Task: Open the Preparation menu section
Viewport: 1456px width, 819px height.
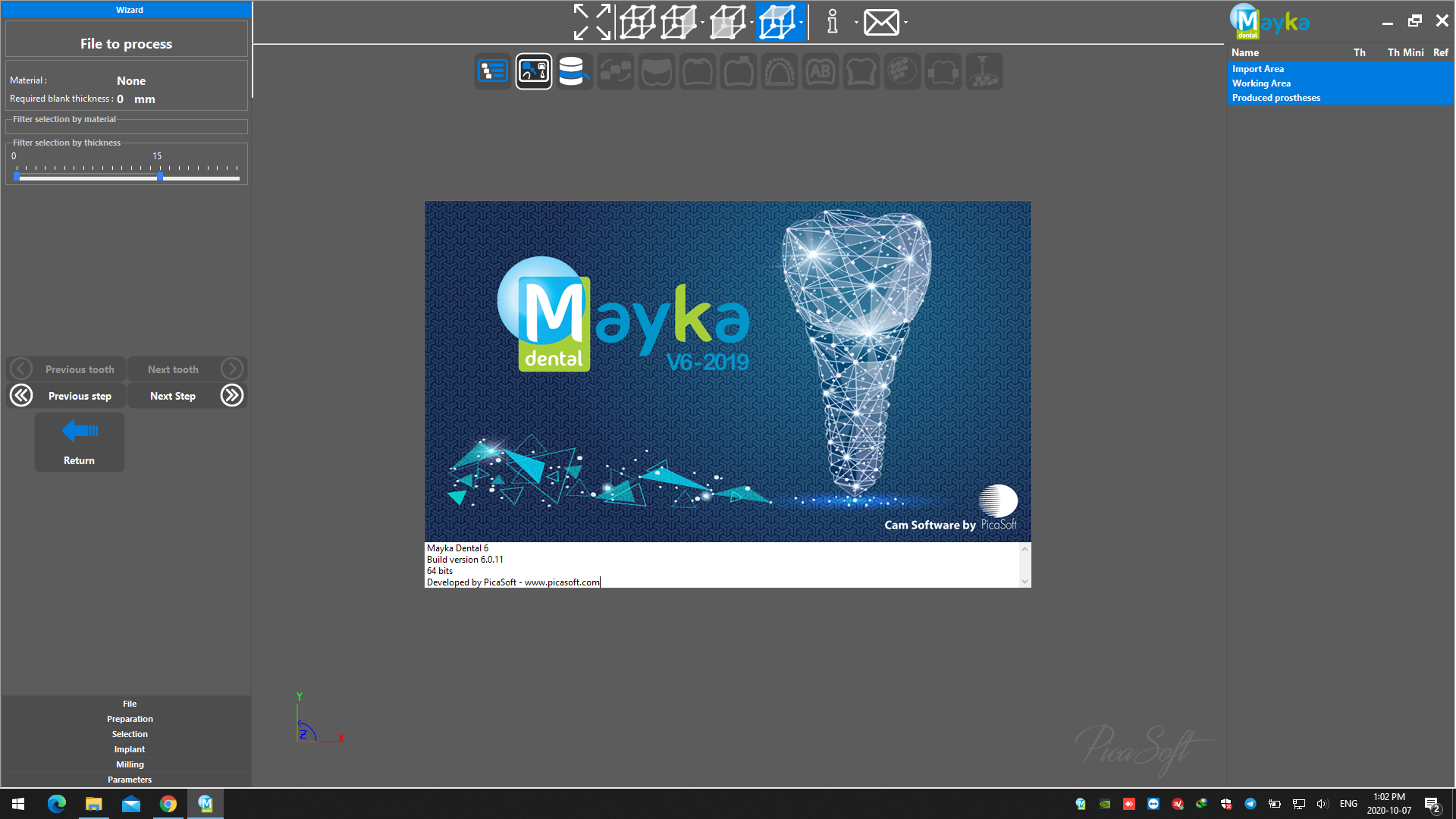Action: [x=130, y=719]
